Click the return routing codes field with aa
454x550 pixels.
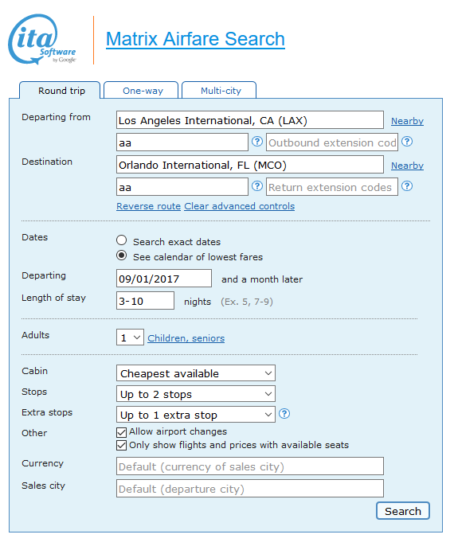click(x=182, y=187)
